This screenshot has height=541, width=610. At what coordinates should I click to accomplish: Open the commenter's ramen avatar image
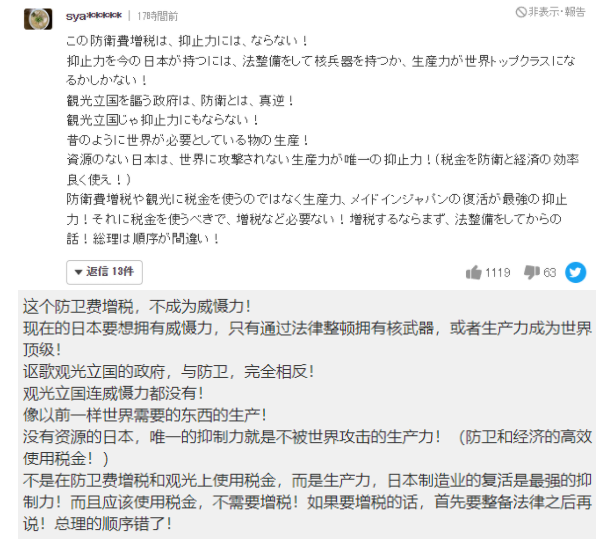[x=38, y=19]
